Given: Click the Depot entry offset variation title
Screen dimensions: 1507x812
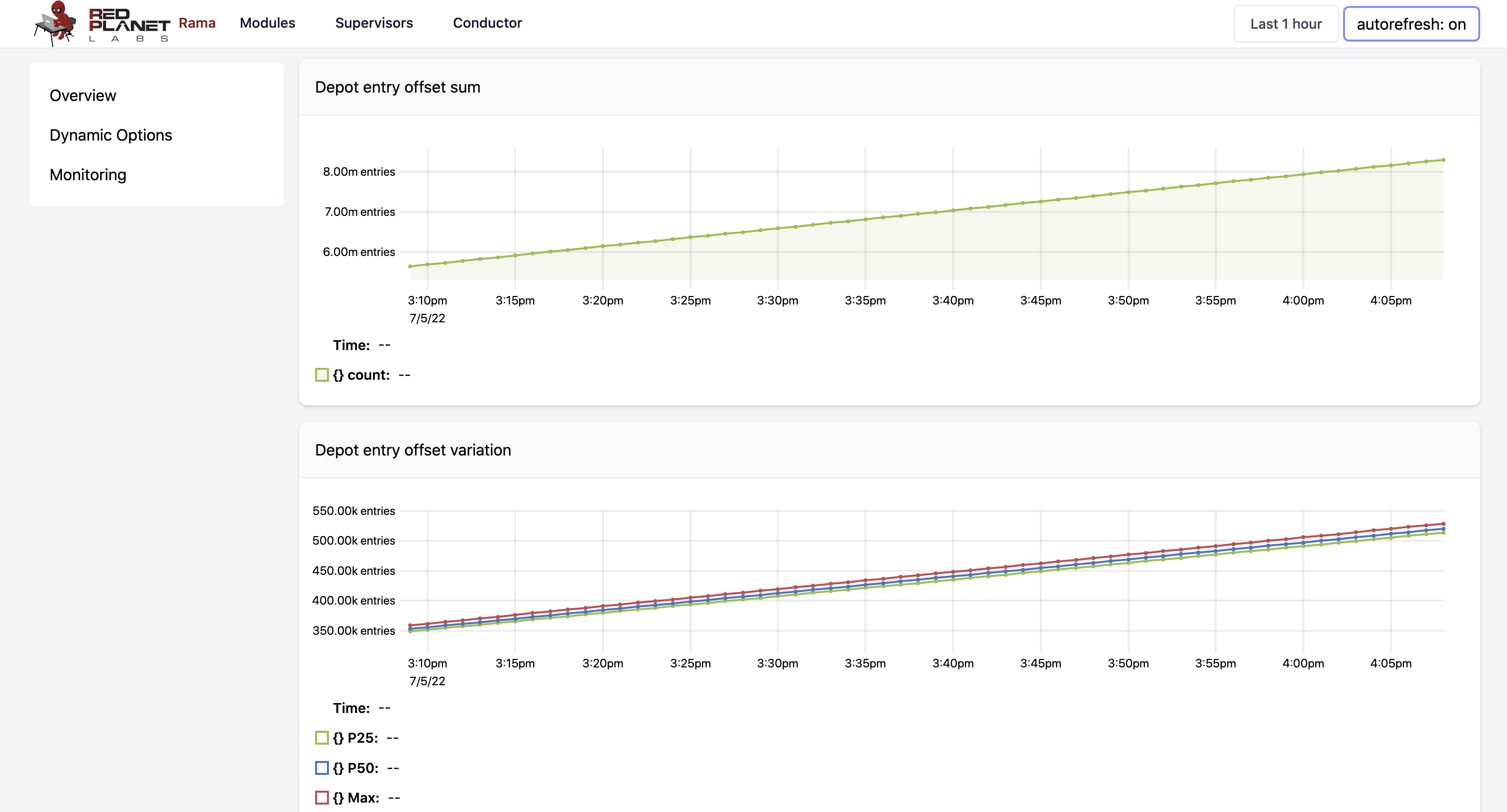Looking at the screenshot, I should 413,450.
